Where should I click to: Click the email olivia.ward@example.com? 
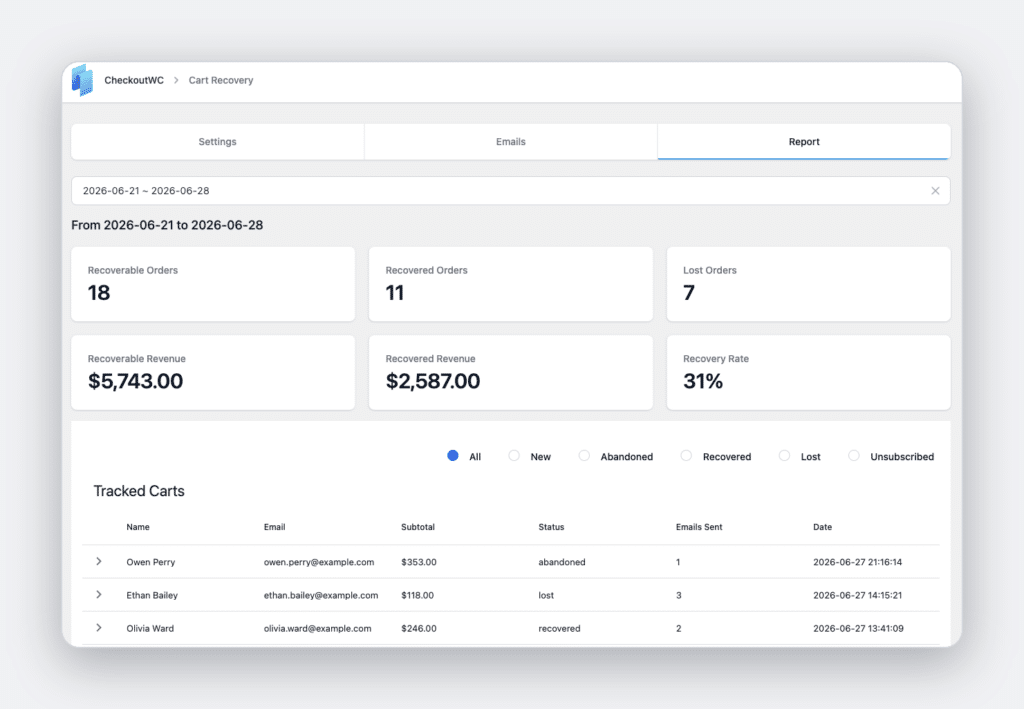point(317,629)
